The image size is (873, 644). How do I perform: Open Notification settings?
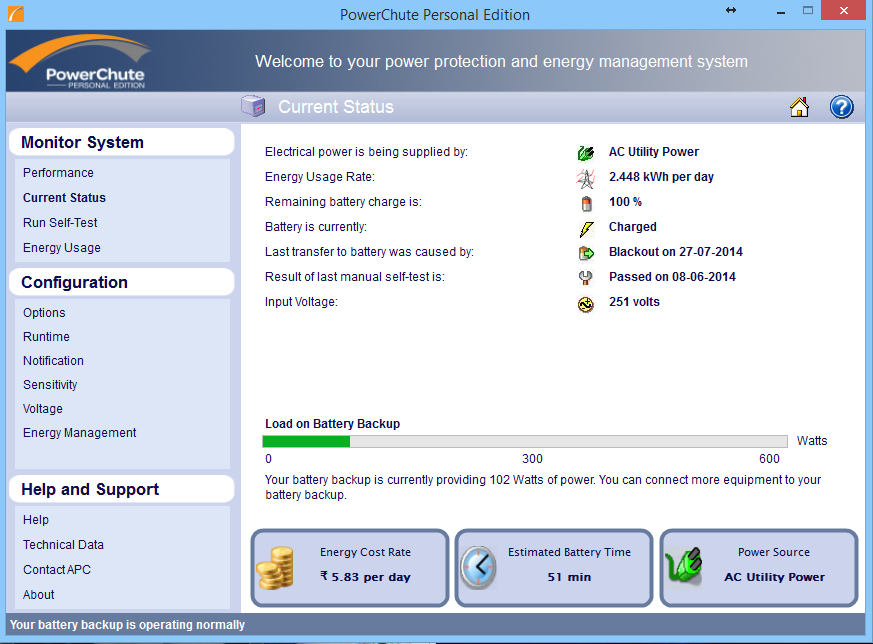pos(53,361)
